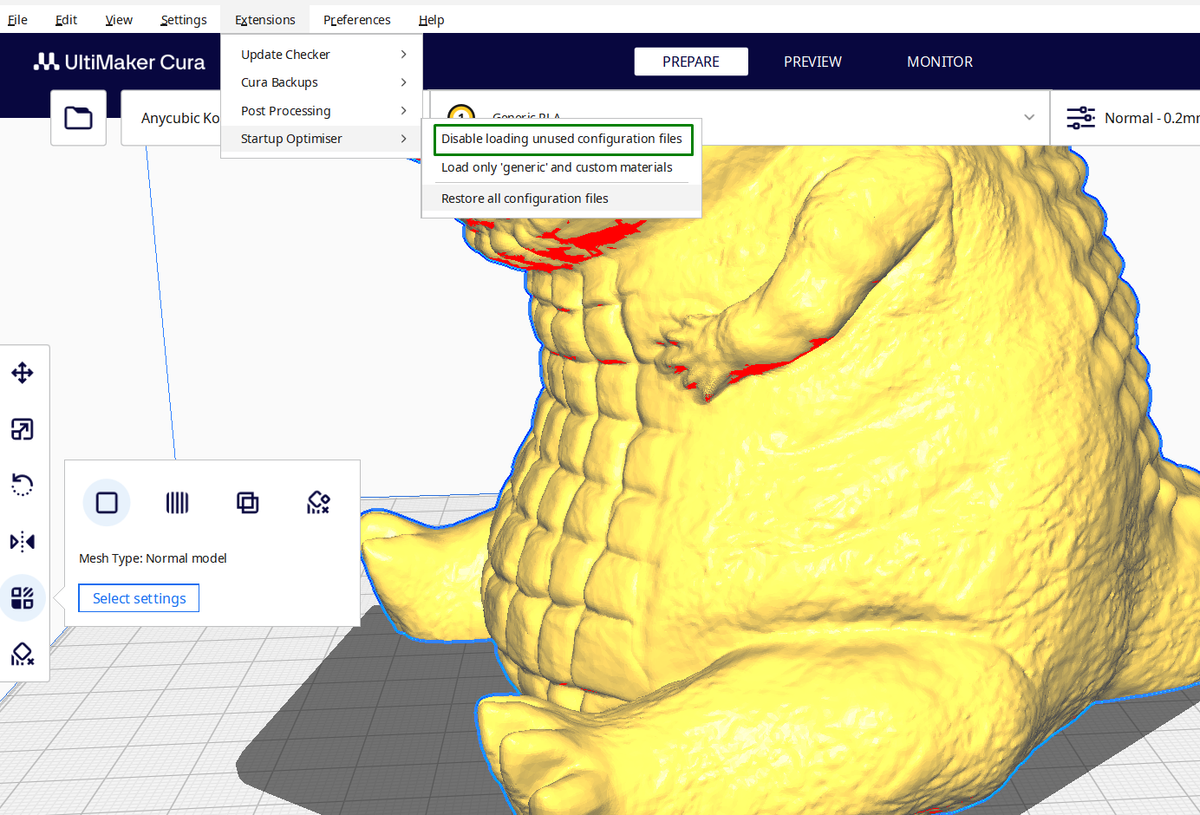This screenshot has width=1200, height=815.
Task: Click the Post Processing submenu arrow
Action: pyautogui.click(x=404, y=111)
